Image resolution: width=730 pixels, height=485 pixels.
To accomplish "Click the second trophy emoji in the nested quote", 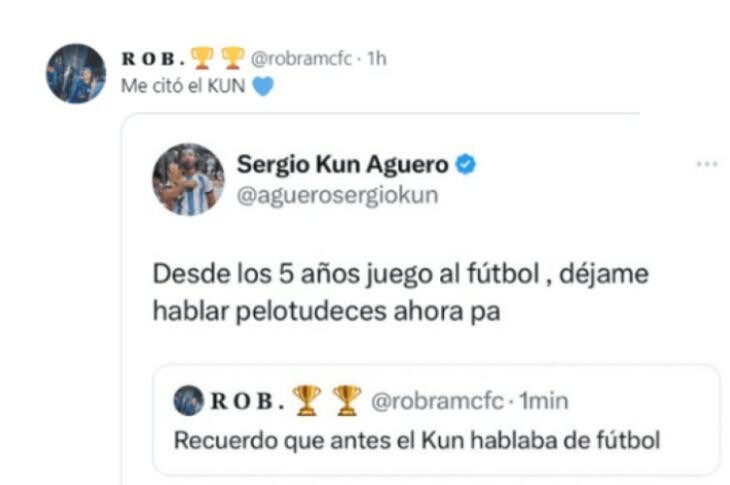I will click(347, 400).
